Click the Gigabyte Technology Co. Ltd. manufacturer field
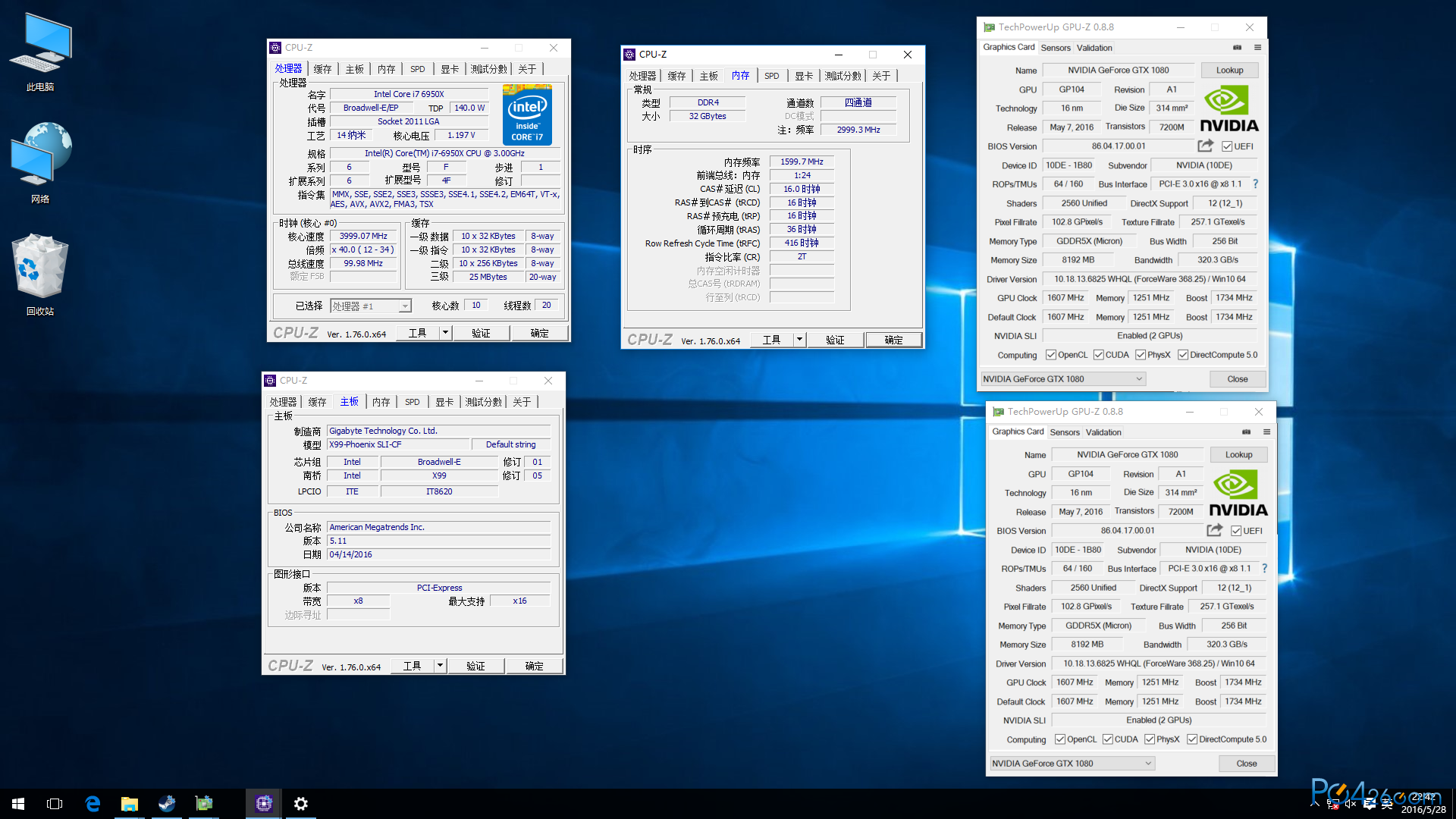 pyautogui.click(x=439, y=431)
